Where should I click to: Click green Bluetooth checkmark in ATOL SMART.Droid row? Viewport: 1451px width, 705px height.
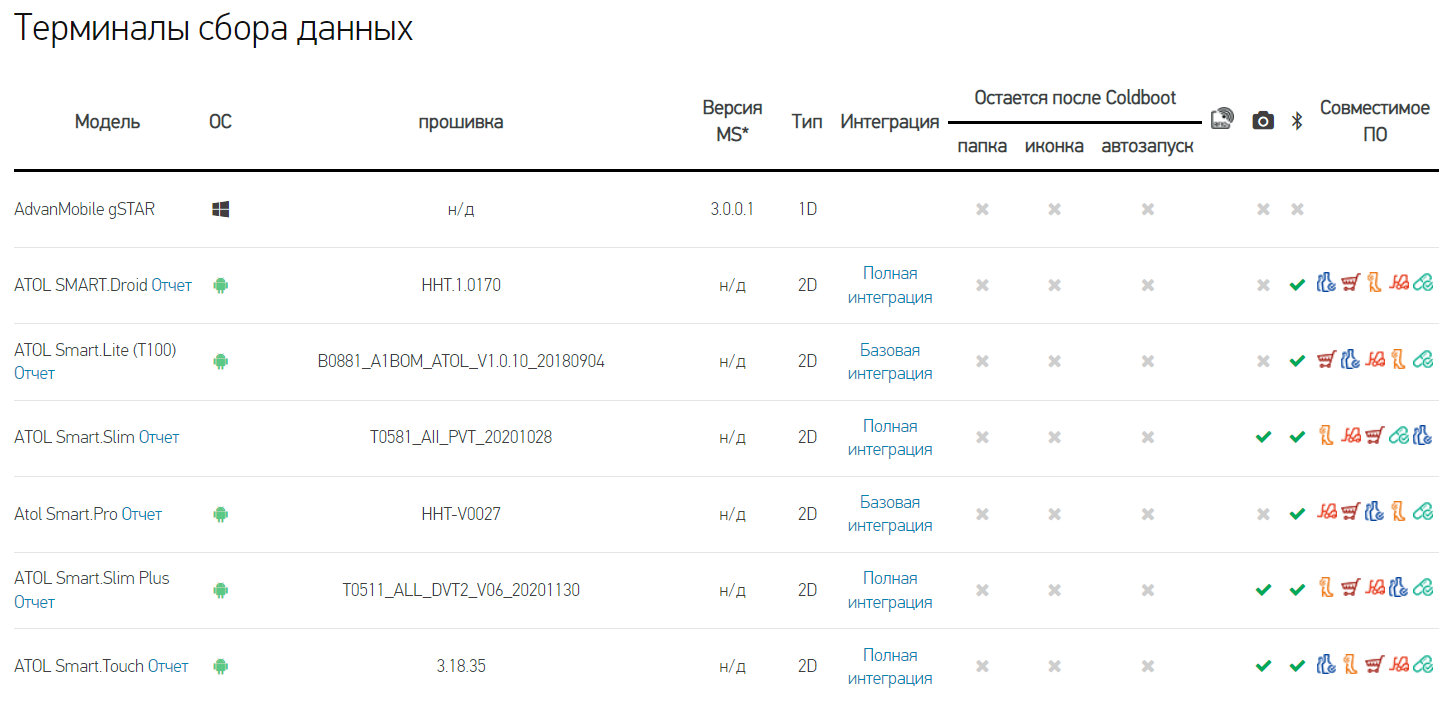coord(1297,285)
